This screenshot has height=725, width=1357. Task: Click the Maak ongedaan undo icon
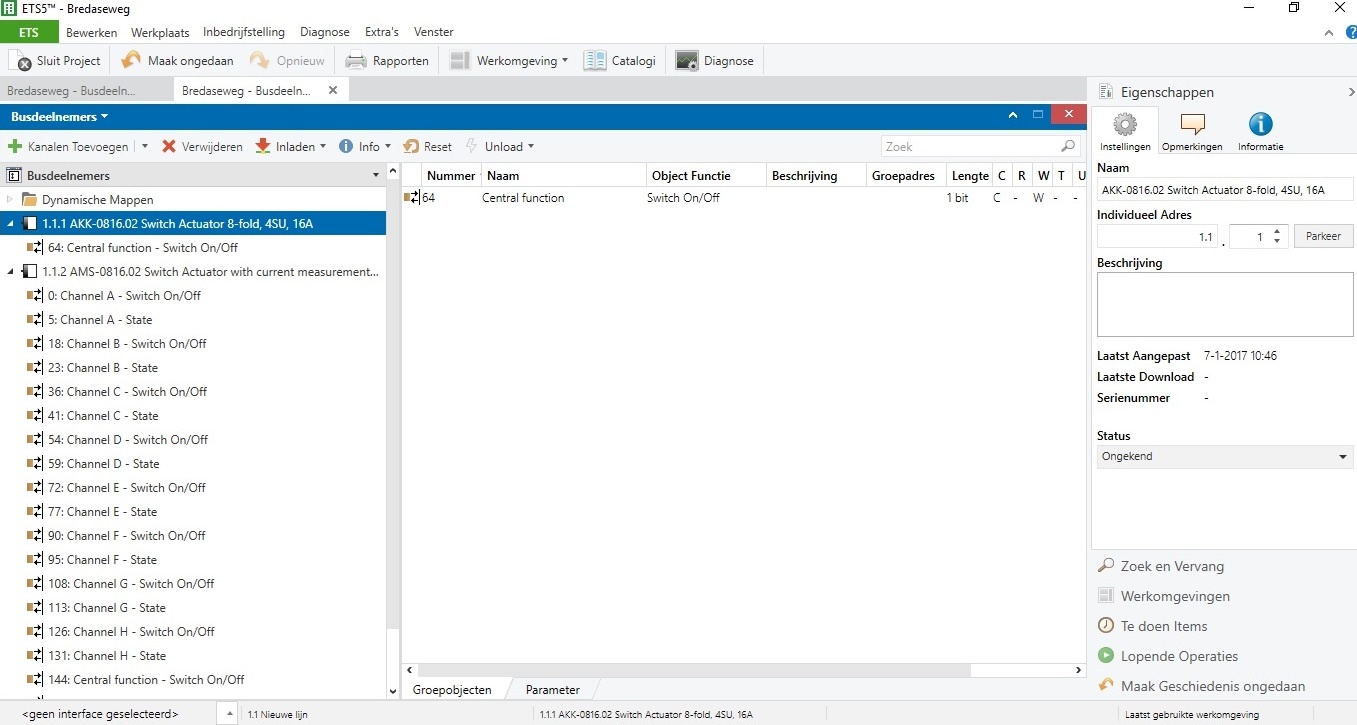tap(131, 61)
